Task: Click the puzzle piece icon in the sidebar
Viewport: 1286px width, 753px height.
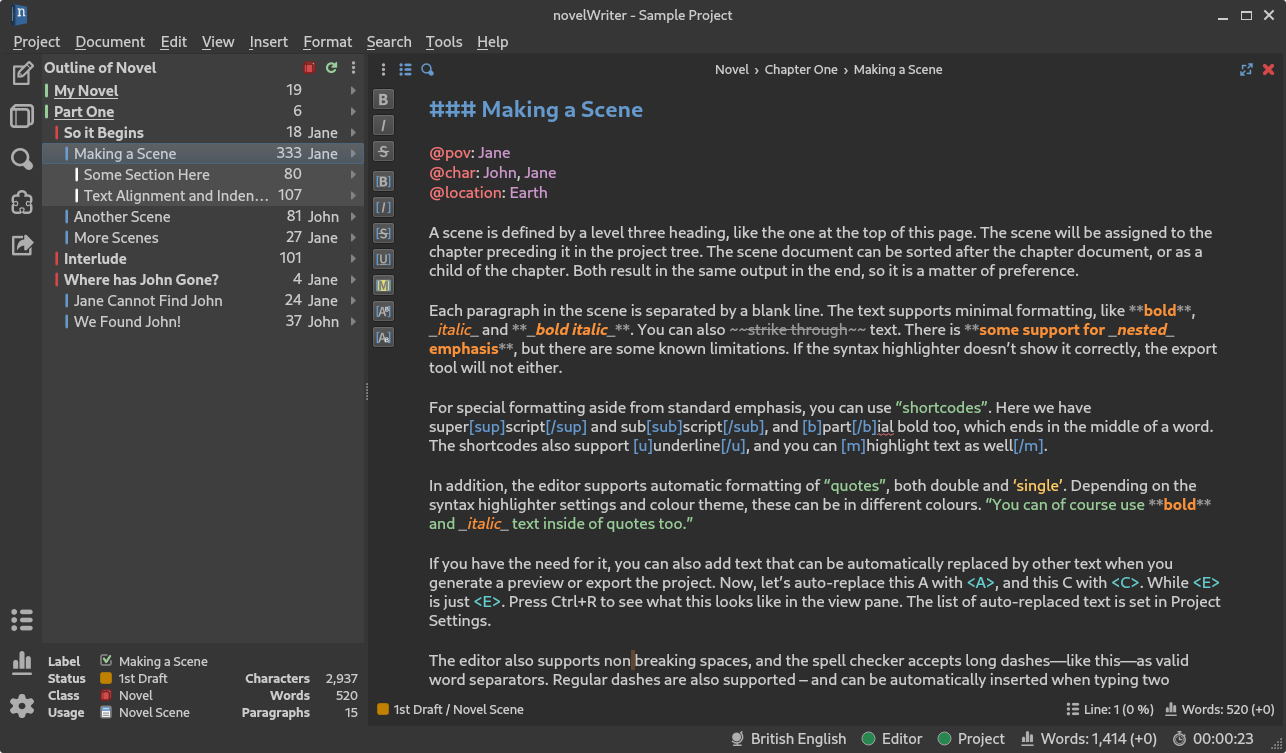Action: pos(21,202)
